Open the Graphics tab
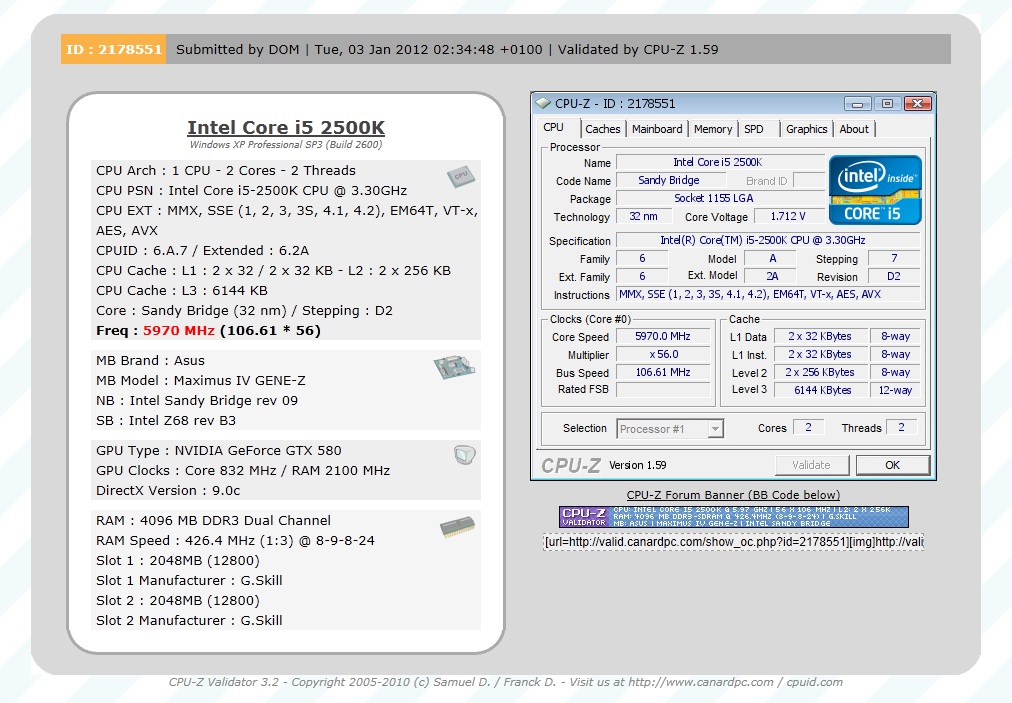Image resolution: width=1012 pixels, height=703 pixels. tap(806, 129)
